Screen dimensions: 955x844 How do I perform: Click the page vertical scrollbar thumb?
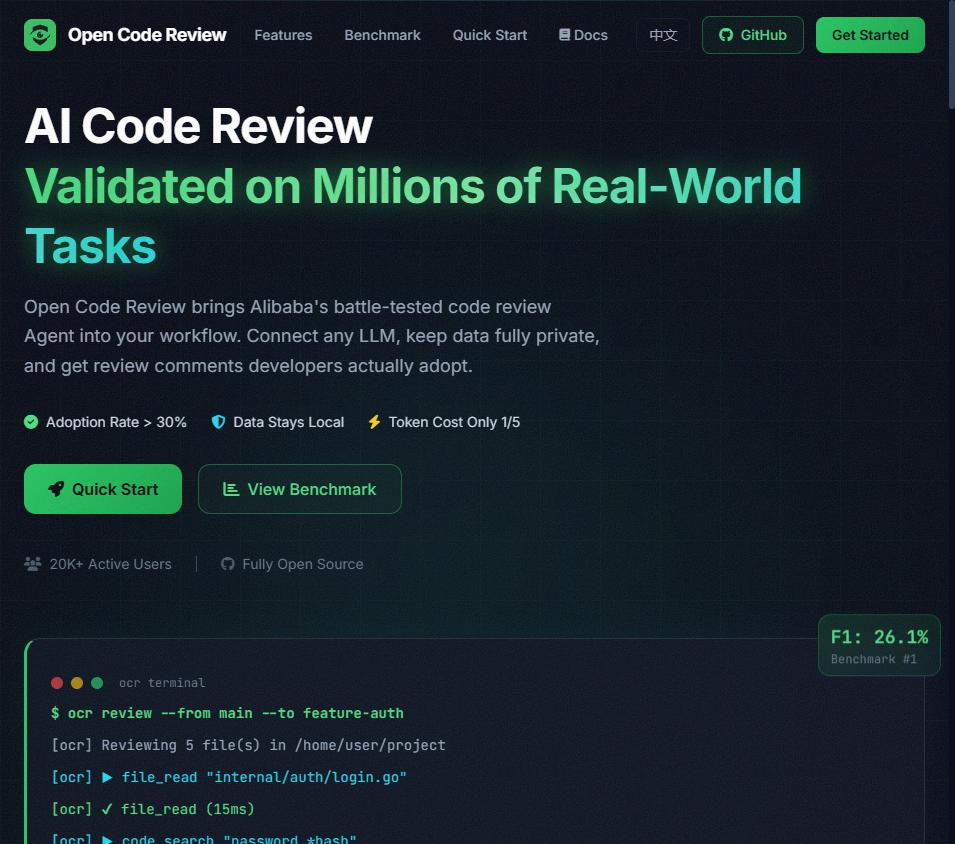coord(951,55)
